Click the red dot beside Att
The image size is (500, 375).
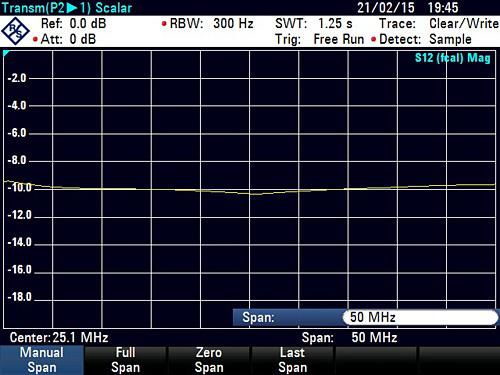tap(35, 40)
